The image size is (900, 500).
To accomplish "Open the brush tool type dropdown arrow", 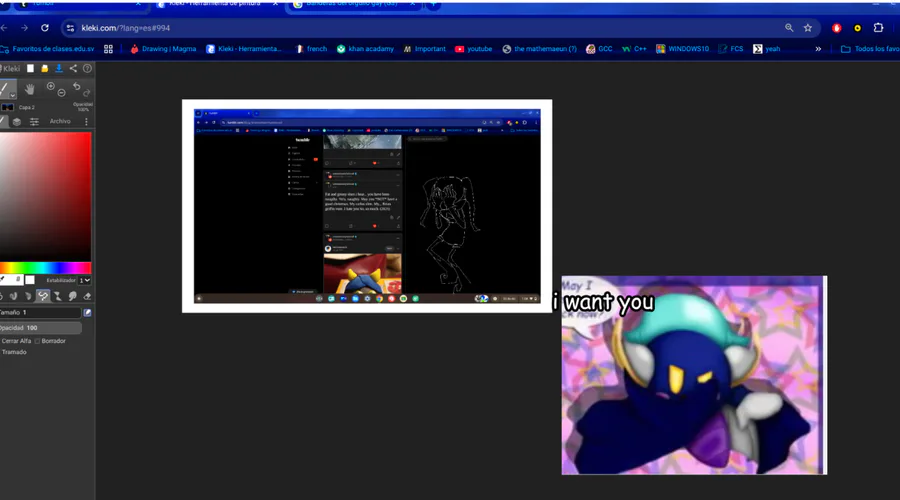I will [13, 95].
